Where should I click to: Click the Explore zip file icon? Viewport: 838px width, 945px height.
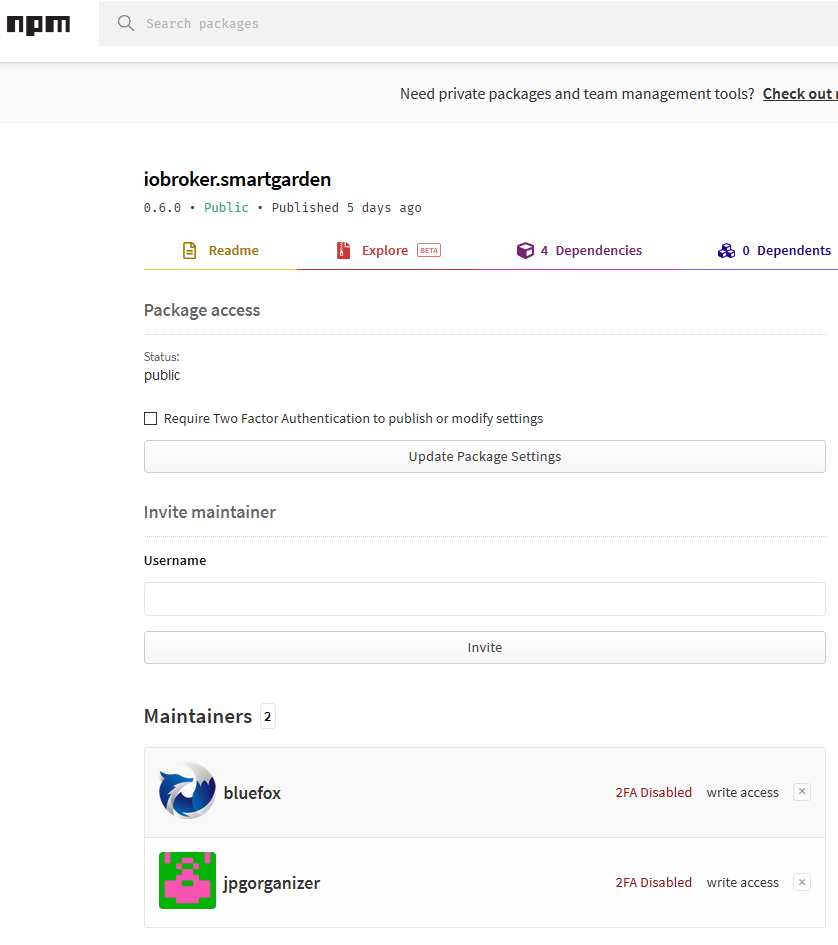coord(343,250)
